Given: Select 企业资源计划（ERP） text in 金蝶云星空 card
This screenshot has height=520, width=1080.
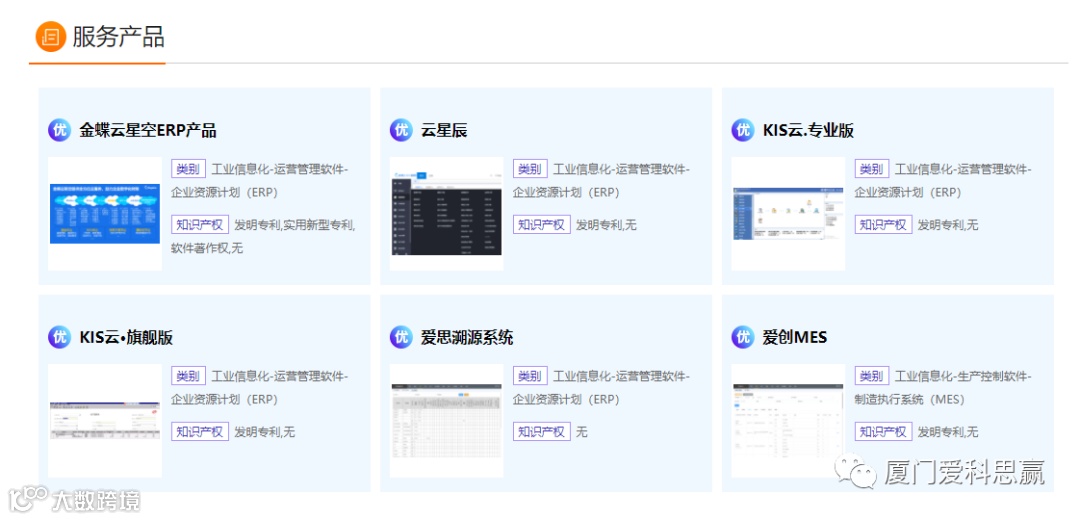Looking at the screenshot, I should [x=225, y=192].
